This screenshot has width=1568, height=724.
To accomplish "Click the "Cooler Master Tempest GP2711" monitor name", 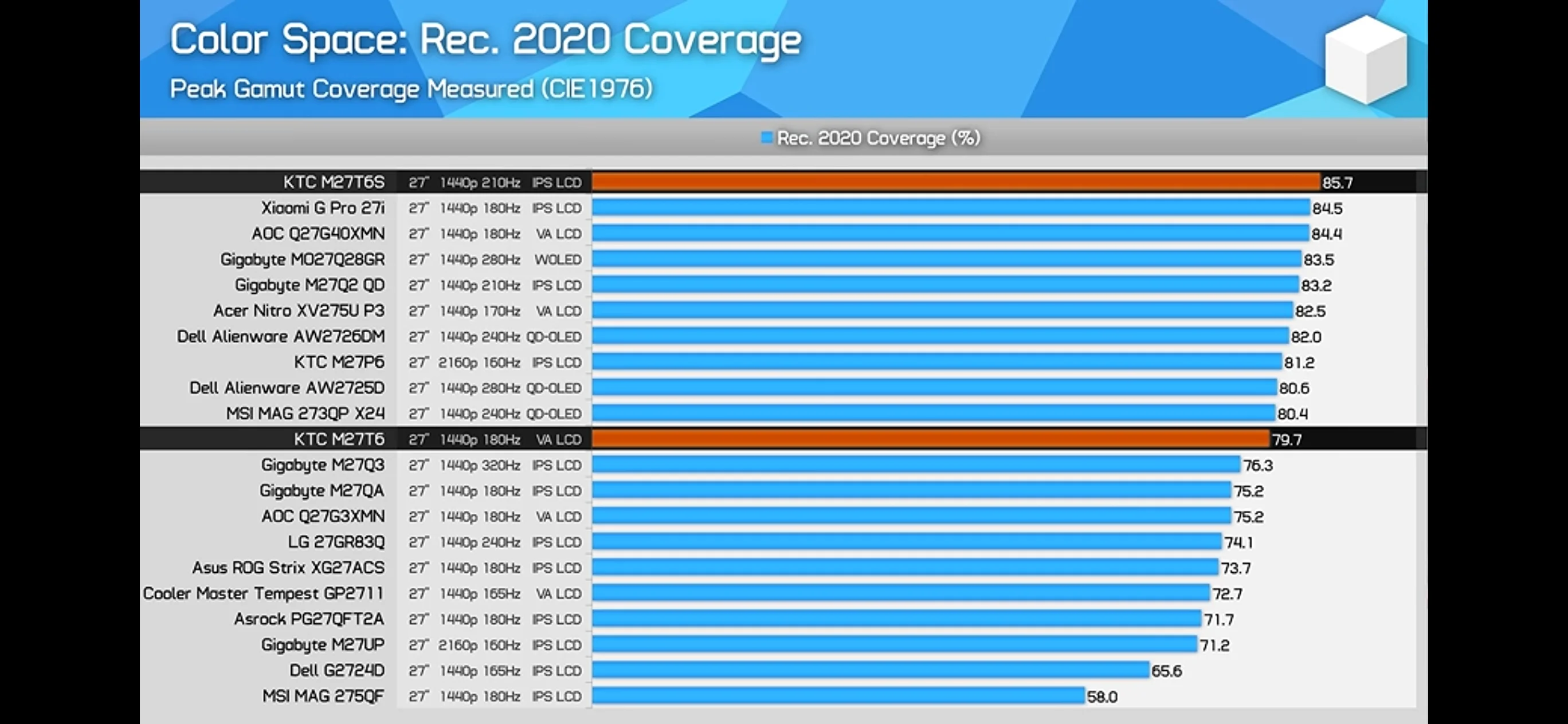I will tap(264, 593).
